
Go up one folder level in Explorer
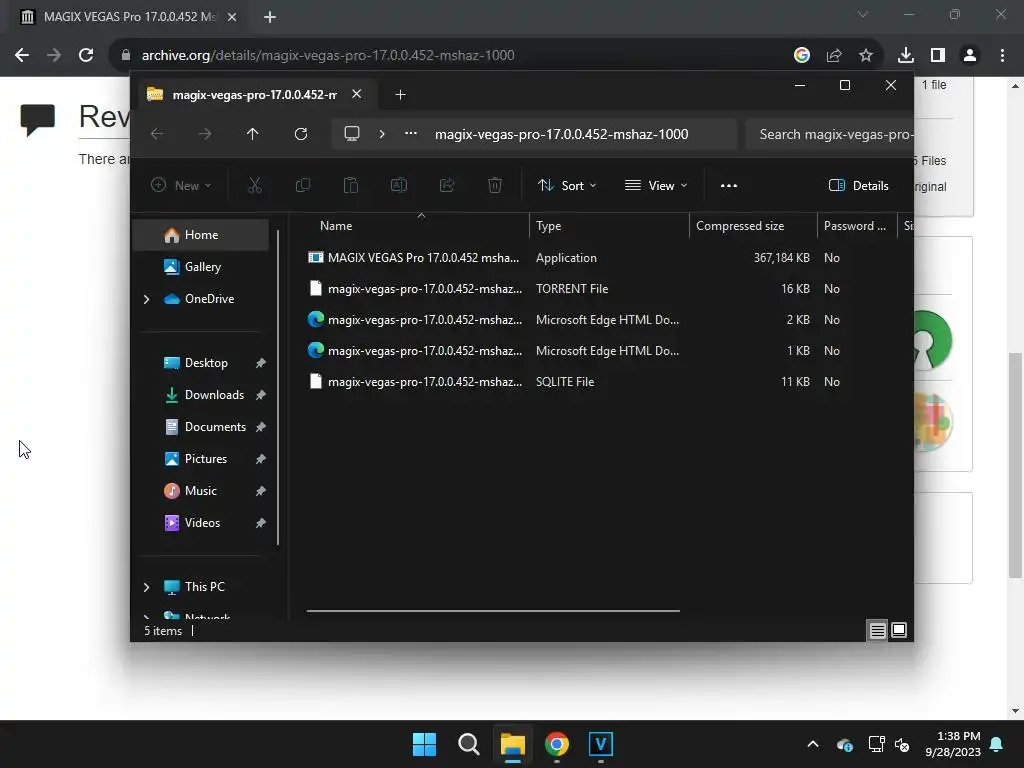[x=253, y=134]
